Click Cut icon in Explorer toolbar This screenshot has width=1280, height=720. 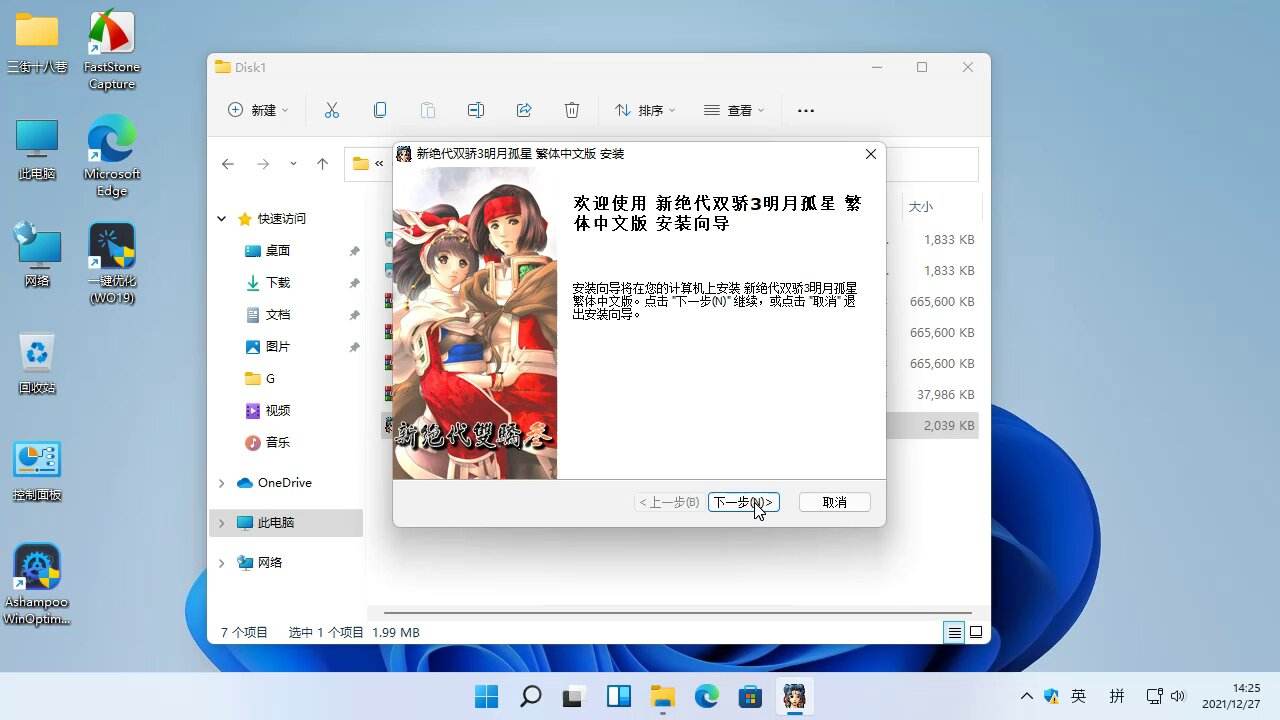[x=332, y=110]
